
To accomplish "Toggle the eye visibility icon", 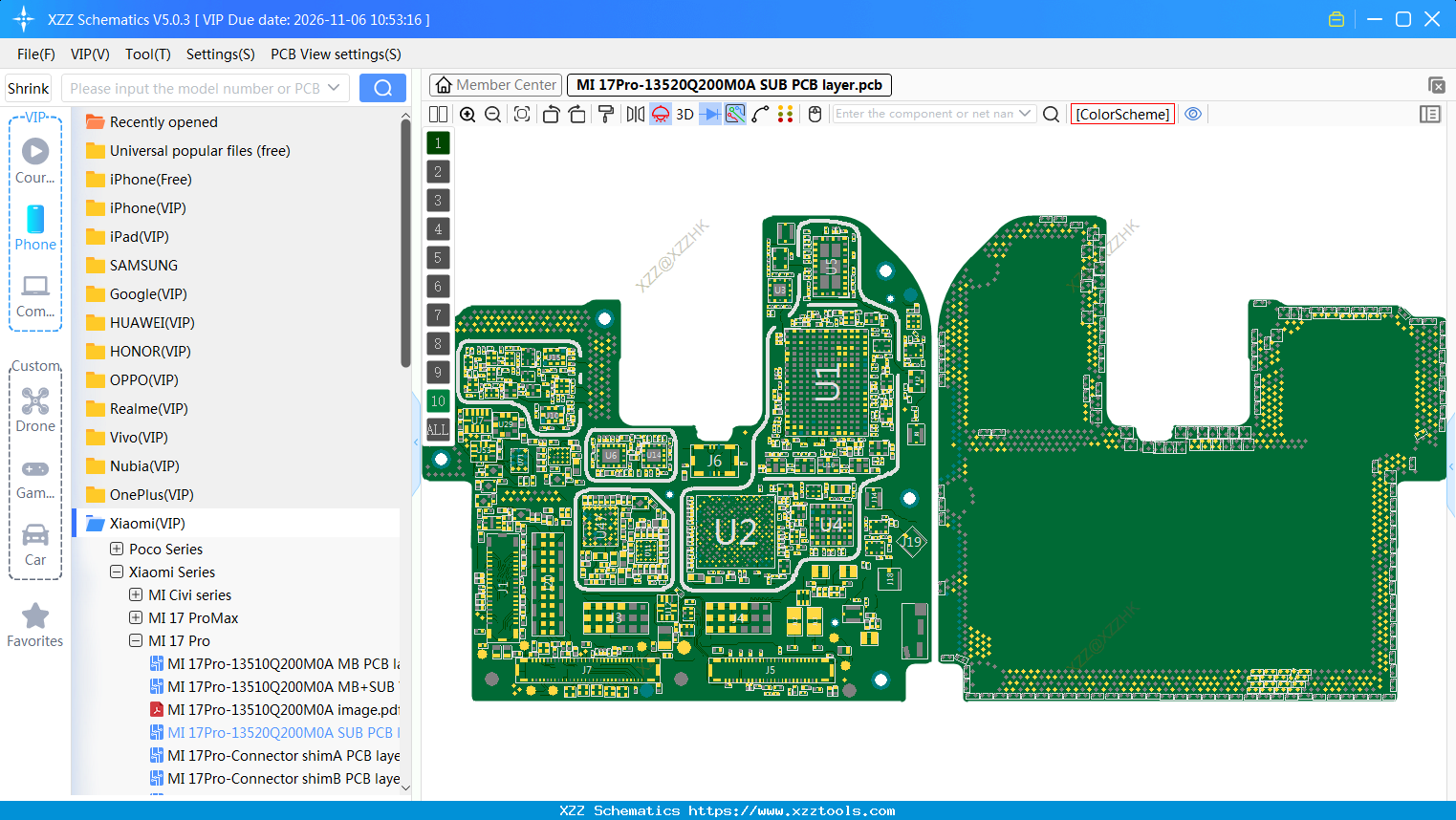I will point(1192,114).
